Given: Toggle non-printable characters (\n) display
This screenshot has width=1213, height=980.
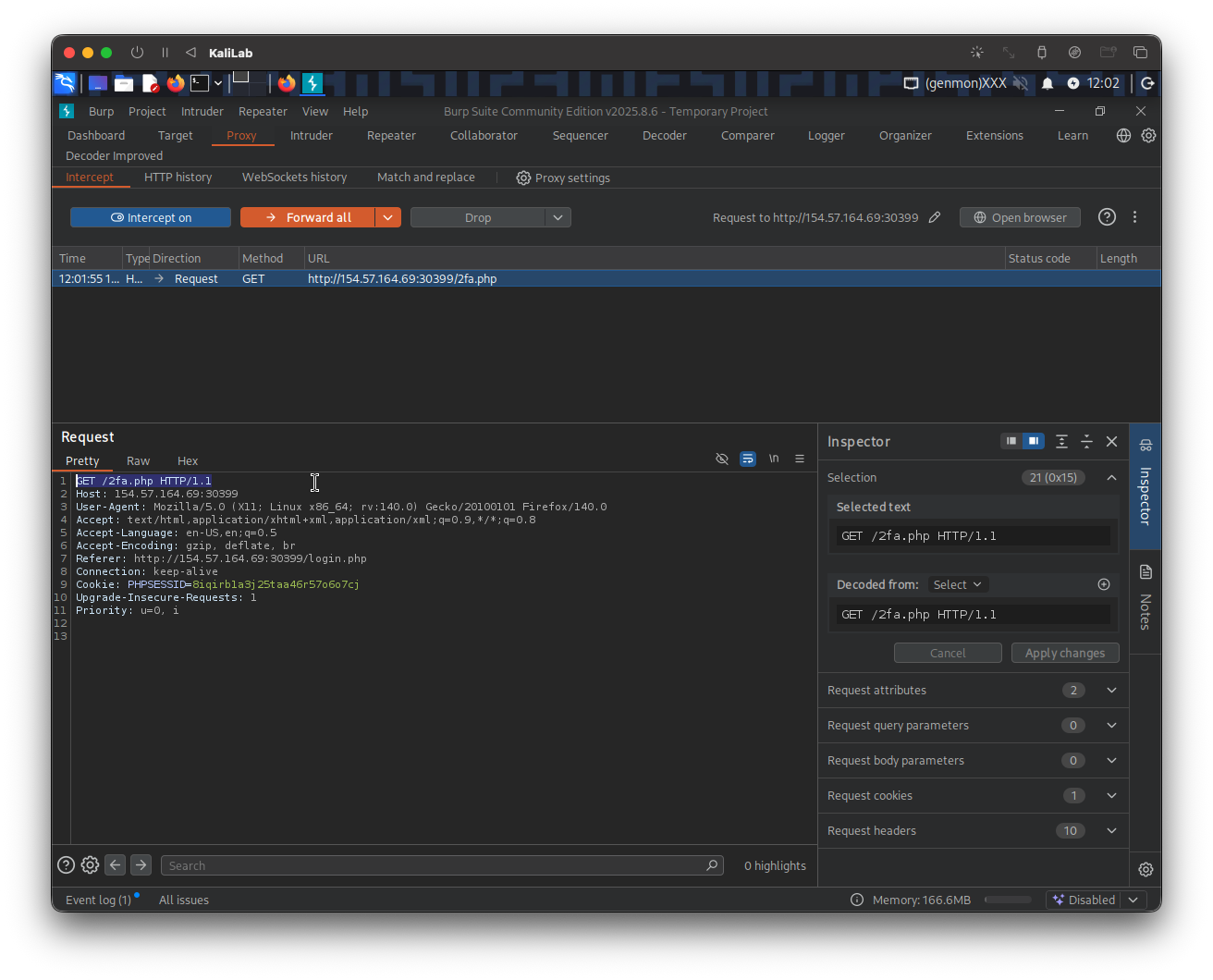Looking at the screenshot, I should tap(774, 459).
